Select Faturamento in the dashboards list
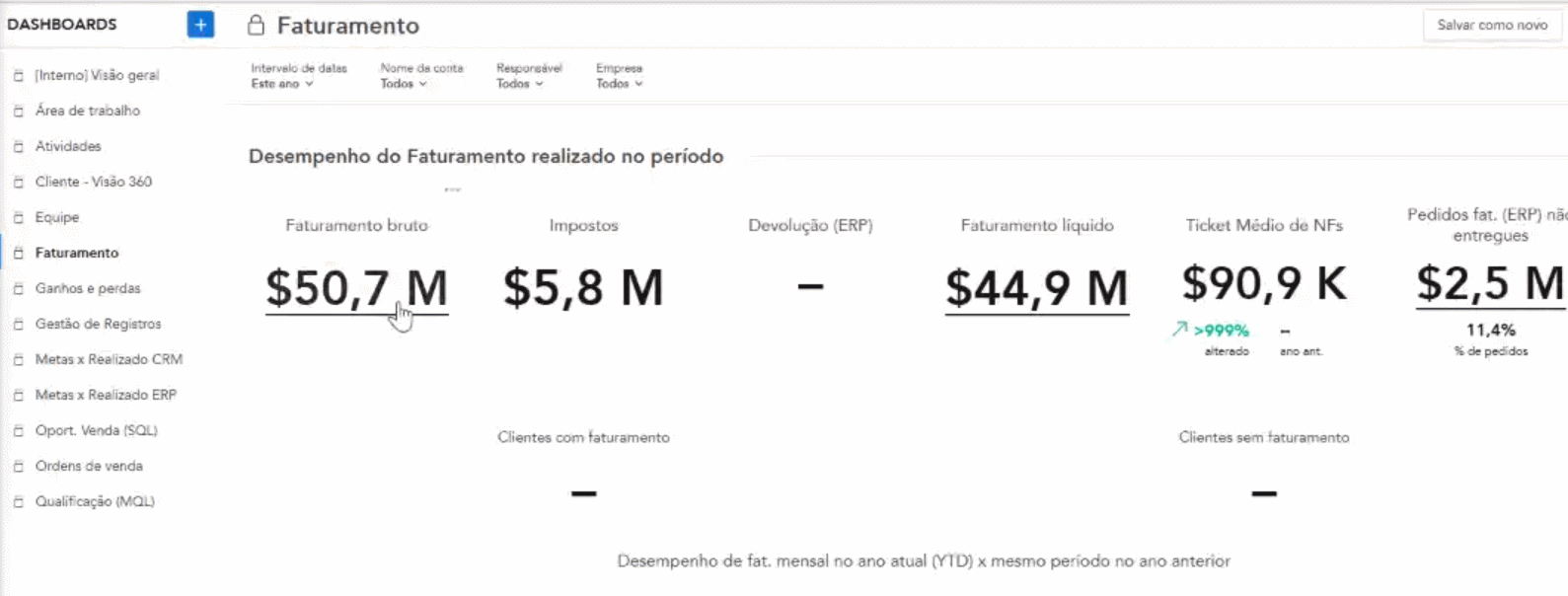Viewport: 1568px width, 596px height. pyautogui.click(x=77, y=253)
